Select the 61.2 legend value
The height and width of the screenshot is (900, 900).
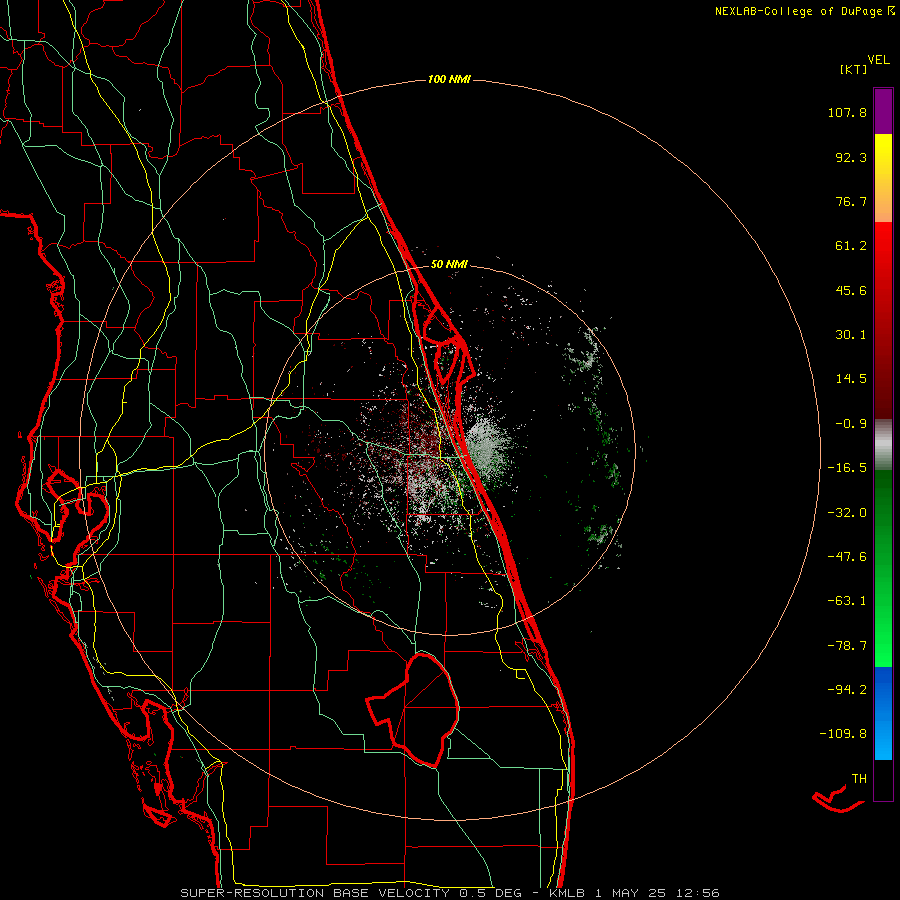[851, 246]
